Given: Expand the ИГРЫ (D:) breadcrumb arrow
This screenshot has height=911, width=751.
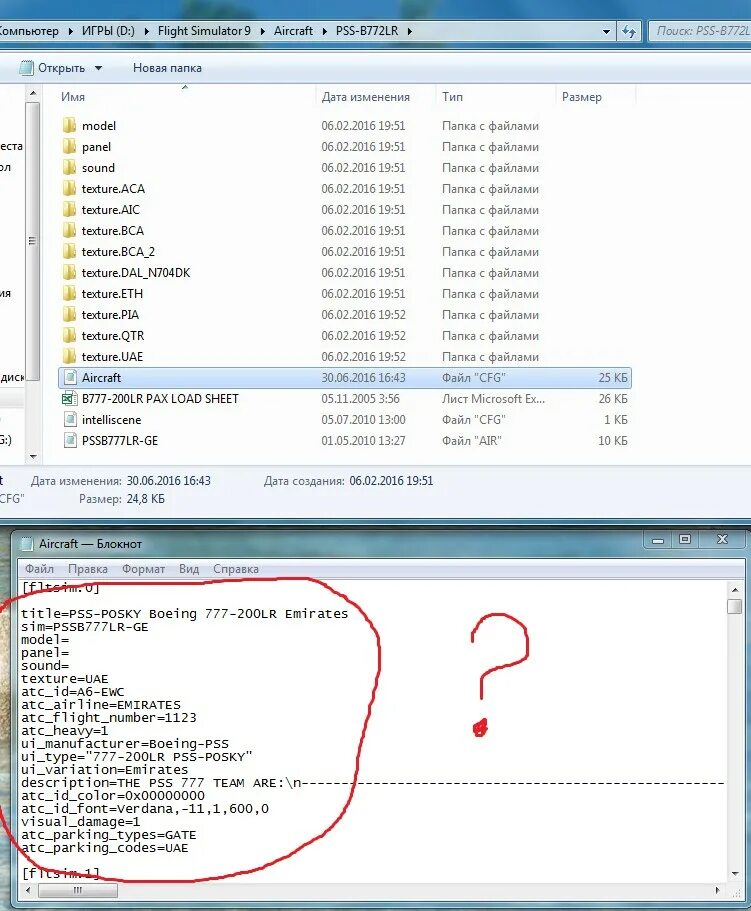Looking at the screenshot, I should point(146,31).
